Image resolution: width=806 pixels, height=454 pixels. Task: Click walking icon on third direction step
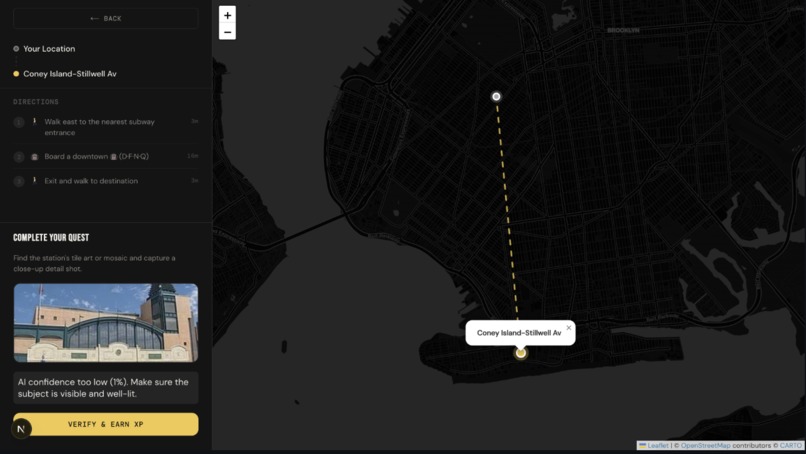(x=34, y=180)
